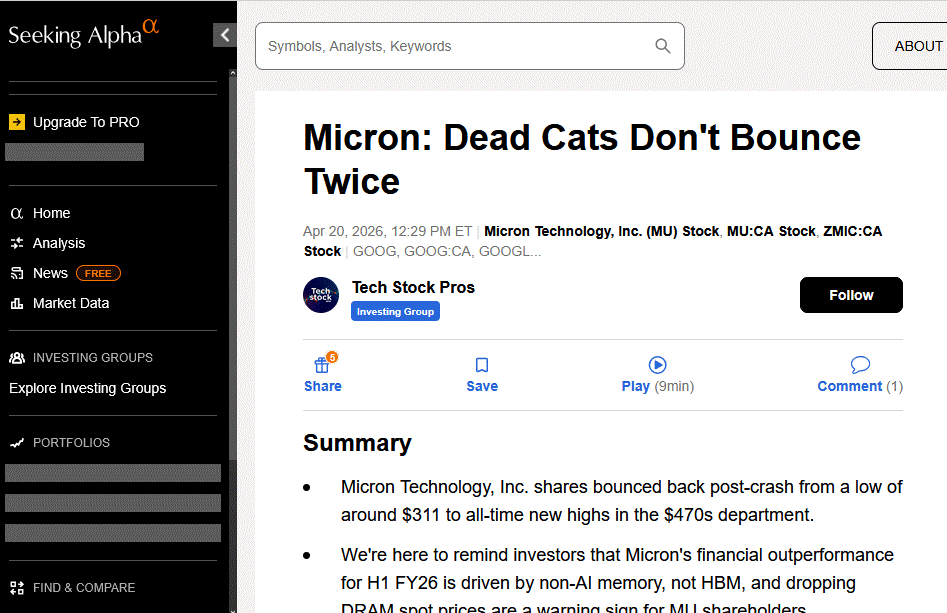Open Home from the sidebar
The image size is (947, 613).
(51, 213)
